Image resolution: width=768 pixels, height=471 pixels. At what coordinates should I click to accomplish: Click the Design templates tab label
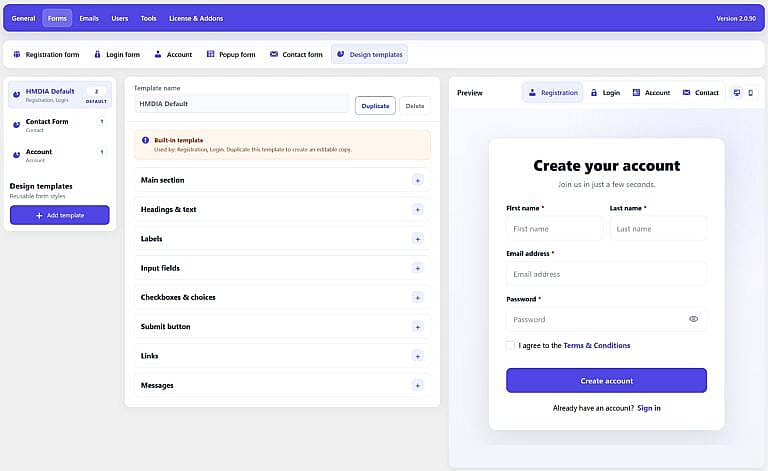click(376, 54)
